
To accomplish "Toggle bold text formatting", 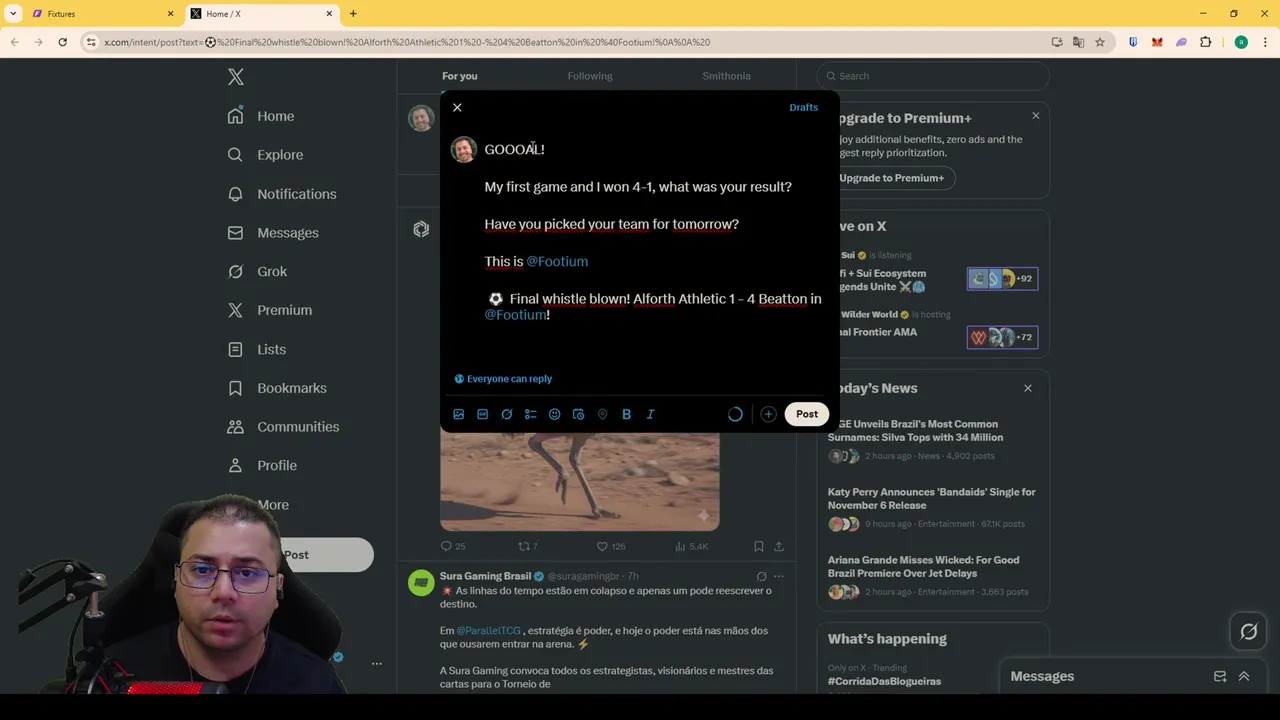I will pyautogui.click(x=626, y=414).
